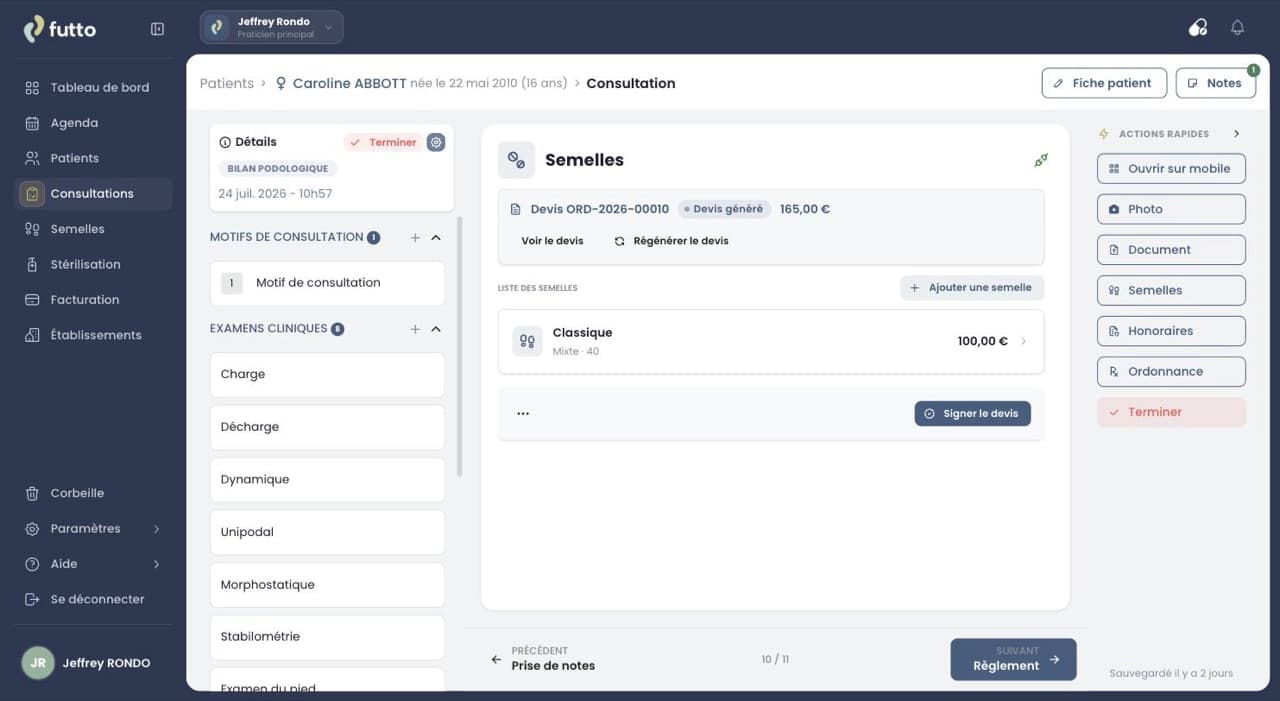This screenshot has width=1280, height=701.
Task: Click the Corbeille trash icon
Action: pyautogui.click(x=32, y=493)
